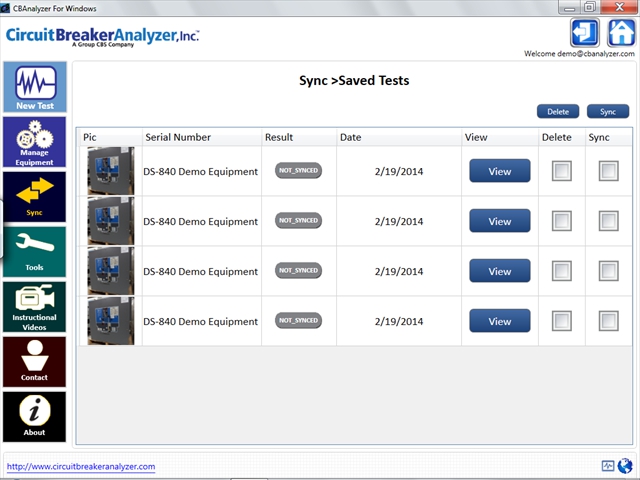Click the second row's equipment thumbnail

[x=111, y=221]
